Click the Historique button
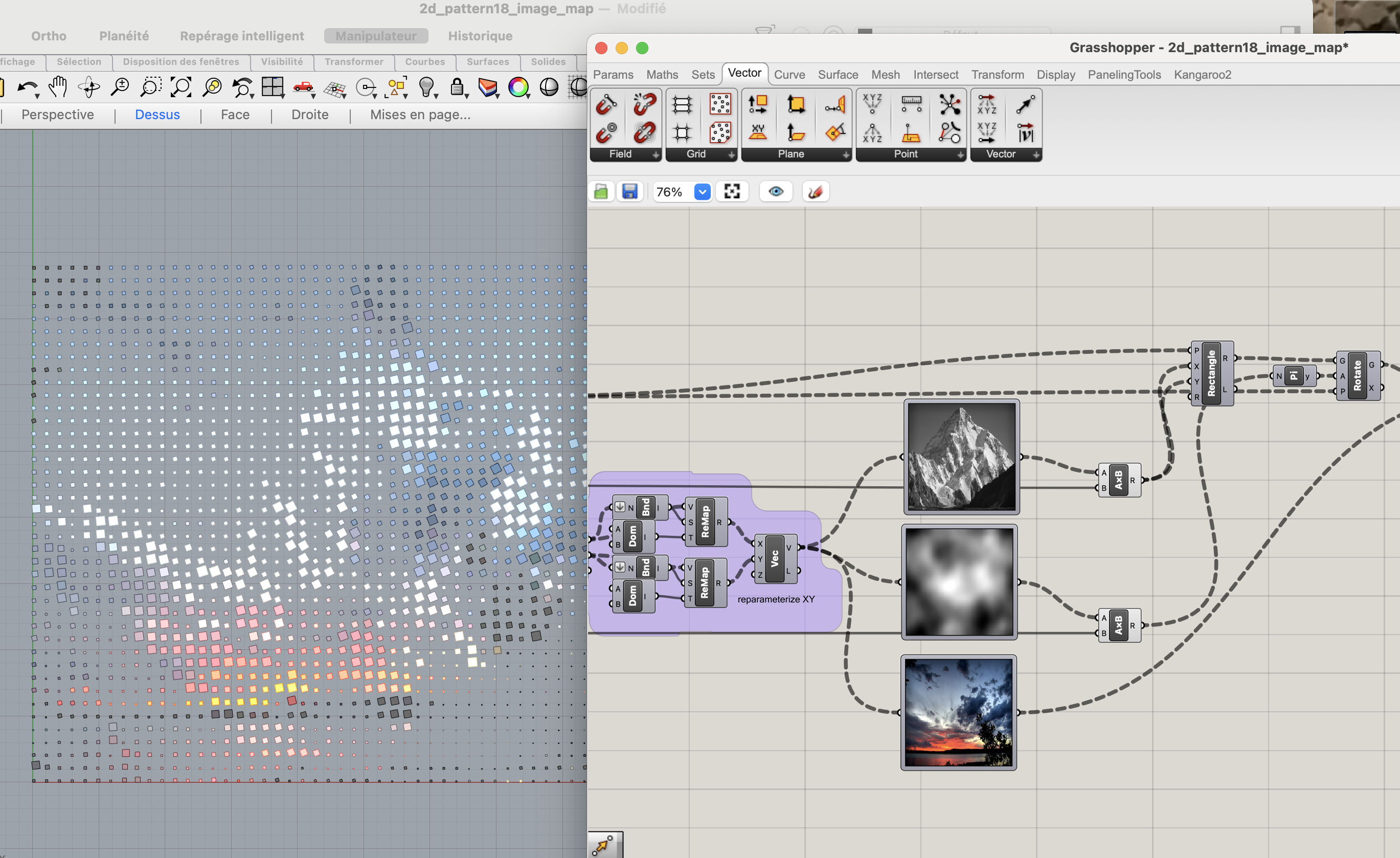 (x=480, y=36)
